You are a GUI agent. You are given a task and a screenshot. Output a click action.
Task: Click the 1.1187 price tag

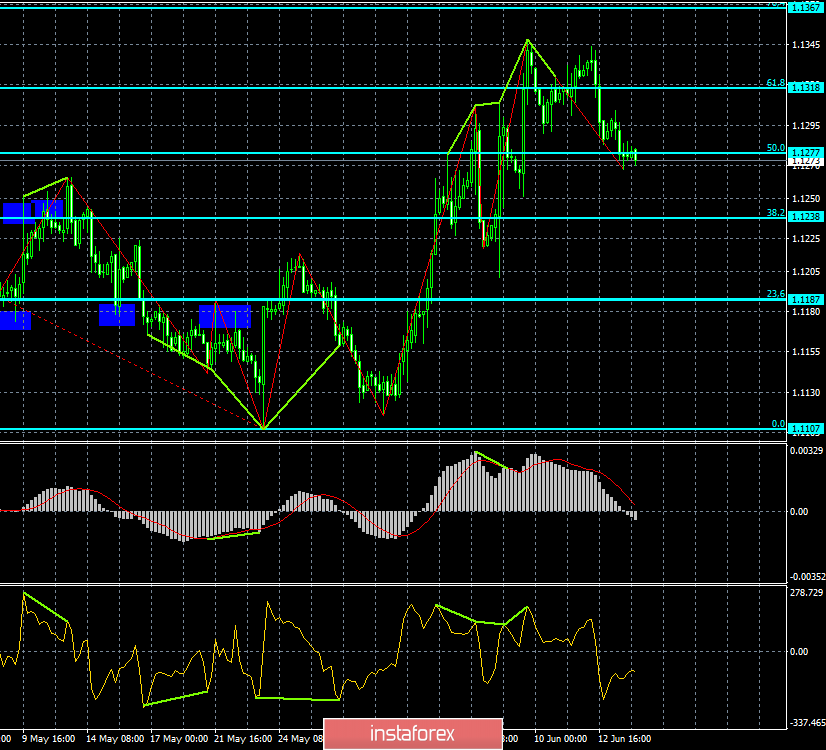coord(805,299)
